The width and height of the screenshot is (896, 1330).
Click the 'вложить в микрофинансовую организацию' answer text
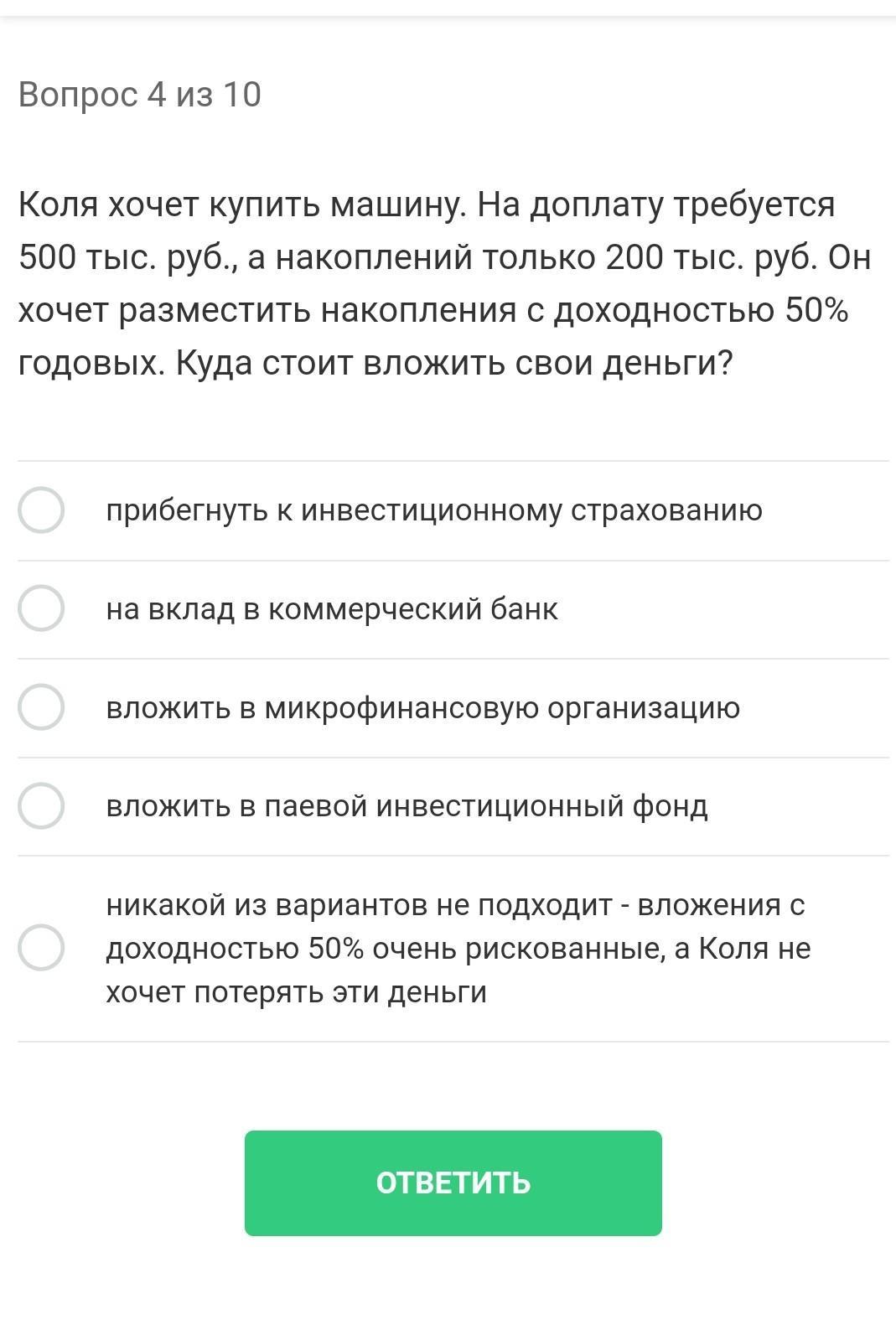[x=422, y=707]
